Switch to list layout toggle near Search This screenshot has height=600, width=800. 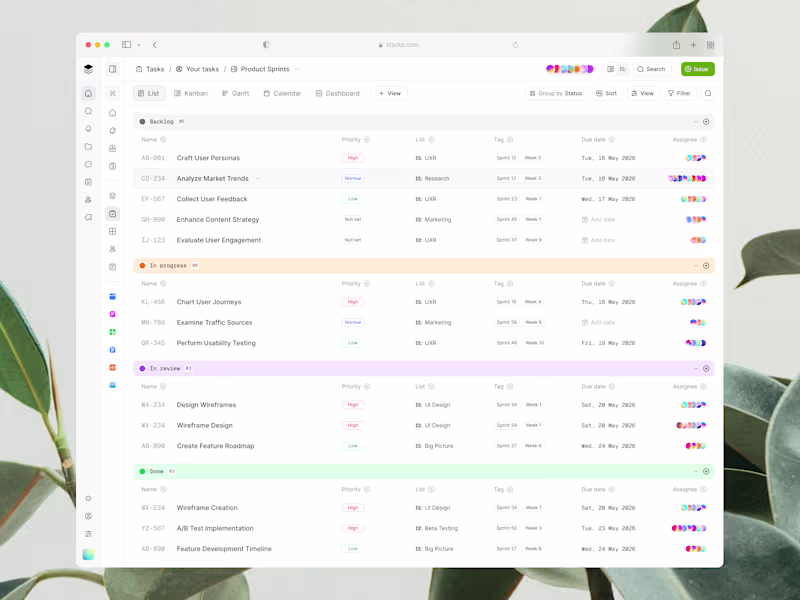coord(623,69)
